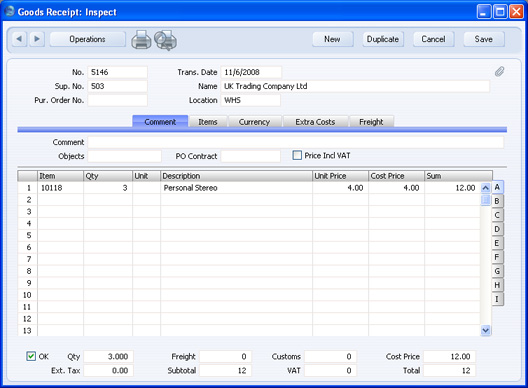Click the Duplicate button
This screenshot has height=388, width=528.
coord(383,39)
